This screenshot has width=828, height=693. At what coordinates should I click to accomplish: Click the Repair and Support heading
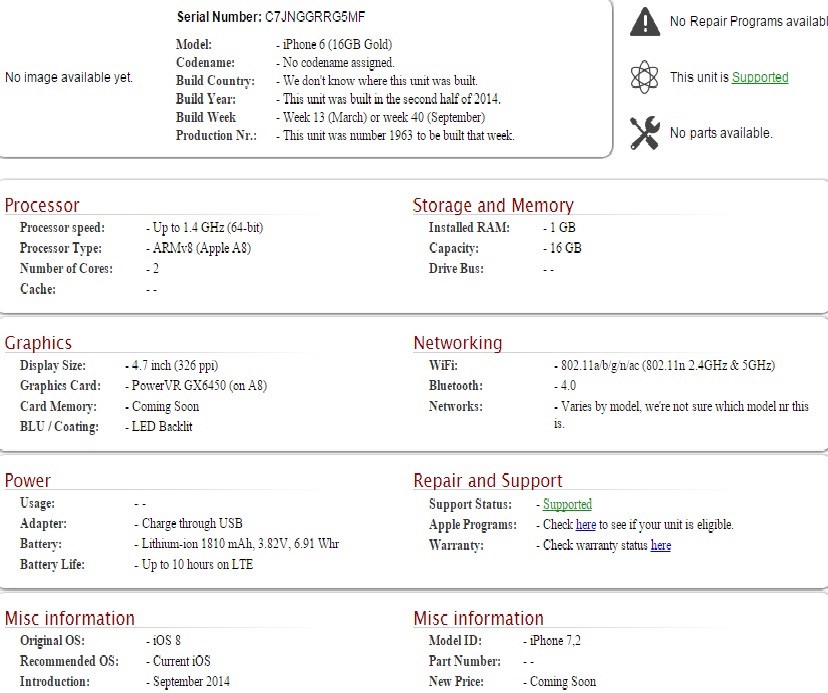pyautogui.click(x=488, y=481)
